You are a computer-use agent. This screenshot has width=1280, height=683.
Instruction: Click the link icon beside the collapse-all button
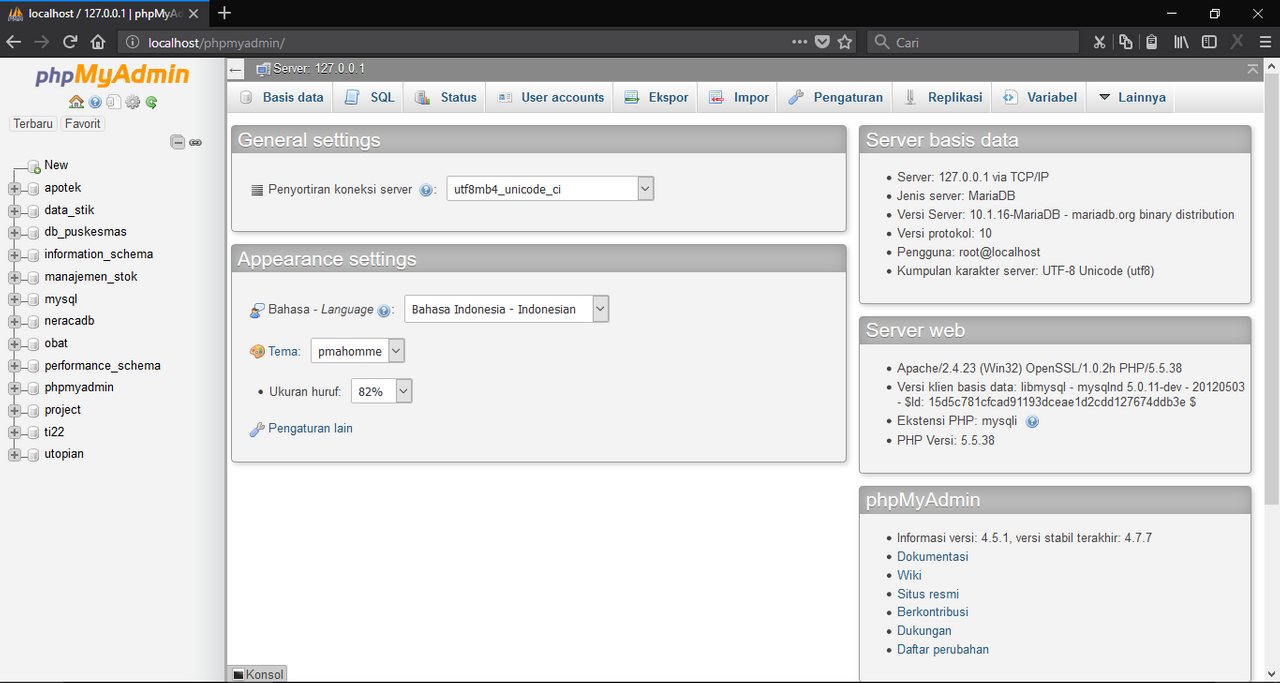click(x=195, y=142)
